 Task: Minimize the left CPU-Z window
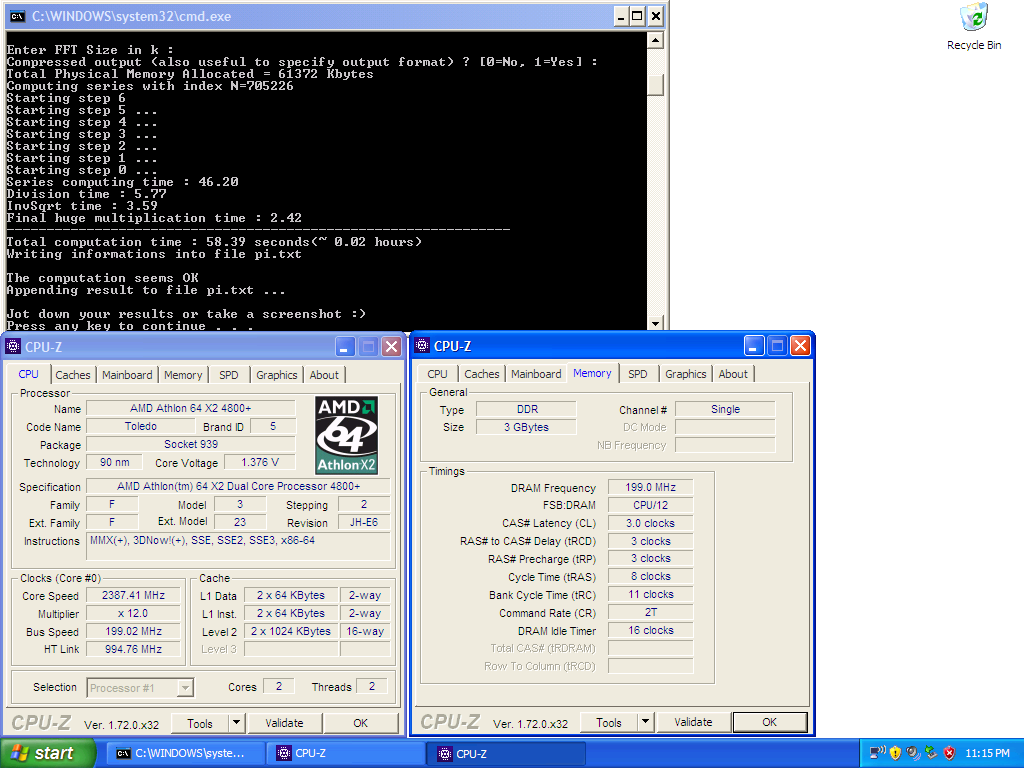(x=345, y=346)
